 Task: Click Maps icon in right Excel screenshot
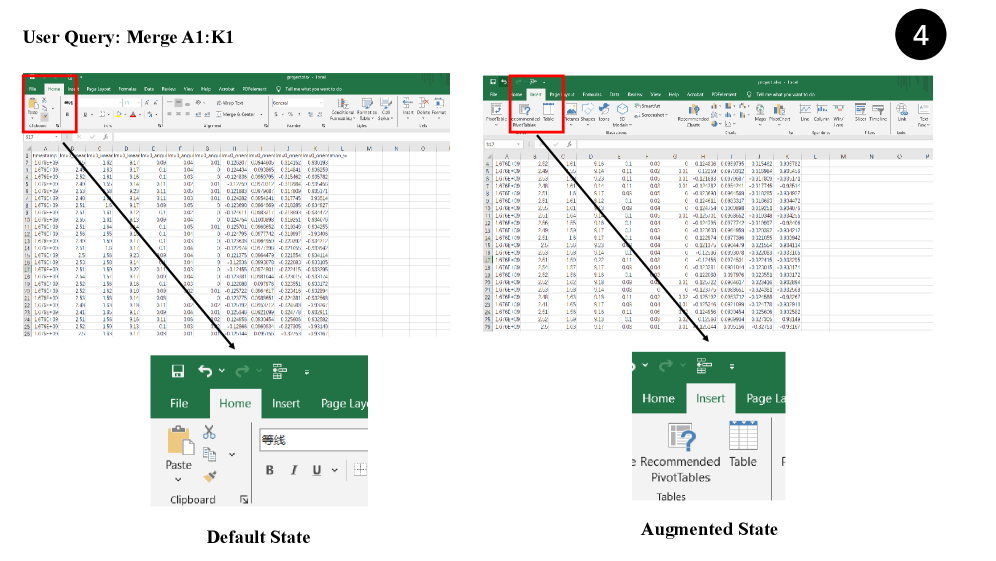pyautogui.click(x=760, y=114)
